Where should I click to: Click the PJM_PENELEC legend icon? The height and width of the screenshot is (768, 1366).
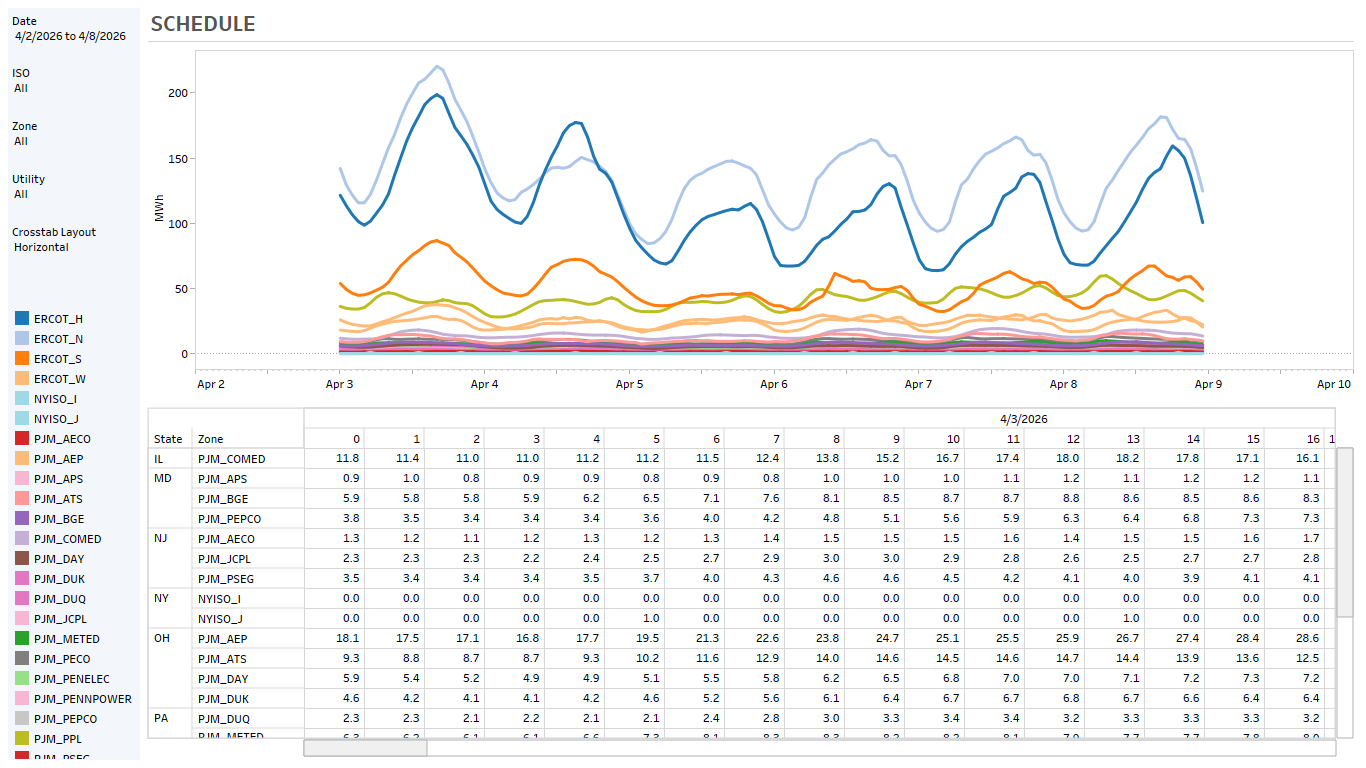(x=22, y=678)
